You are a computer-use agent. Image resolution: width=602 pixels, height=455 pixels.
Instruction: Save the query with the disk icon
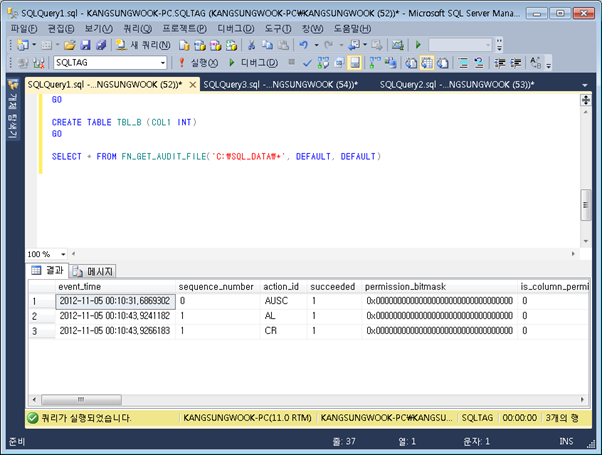pyautogui.click(x=85, y=45)
